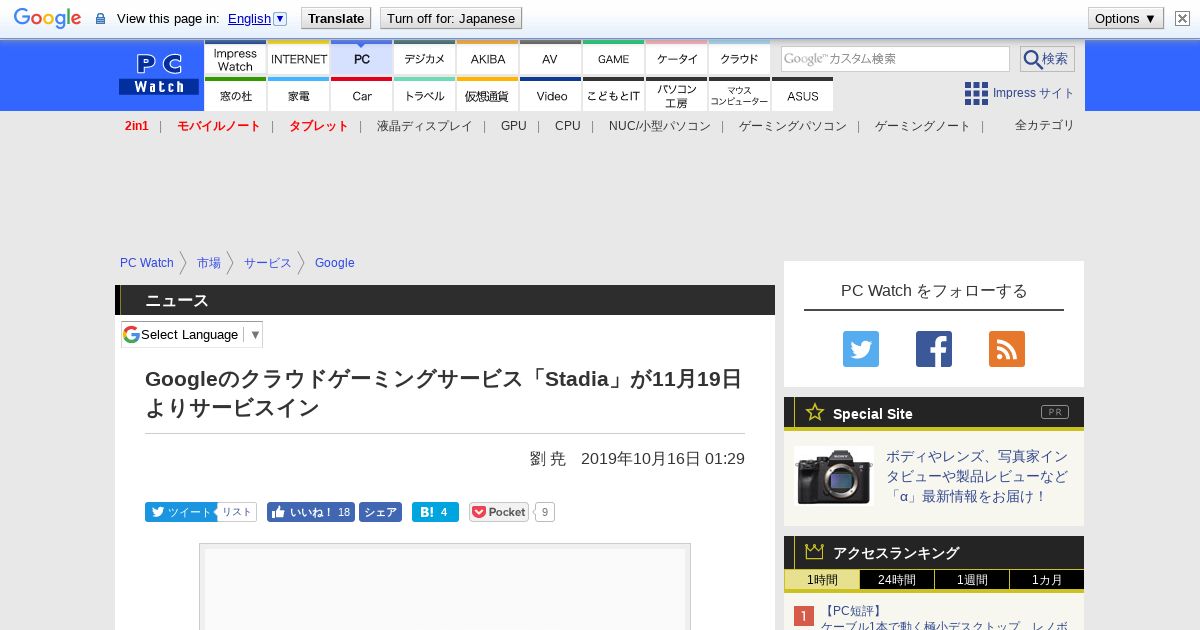Open the パソコン工房 tab
Viewport: 1200px width, 630px height.
click(677, 95)
